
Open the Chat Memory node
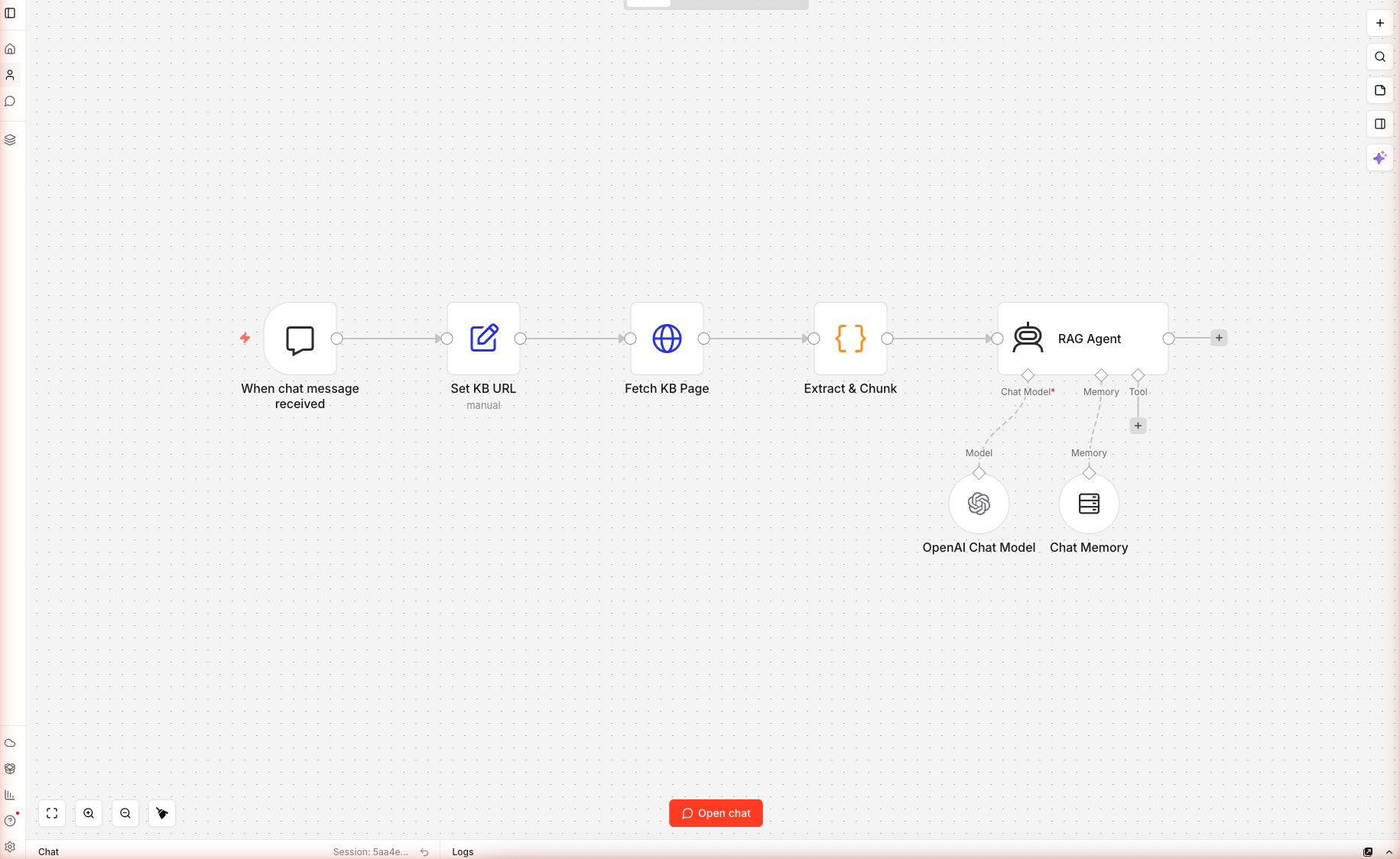tap(1089, 504)
